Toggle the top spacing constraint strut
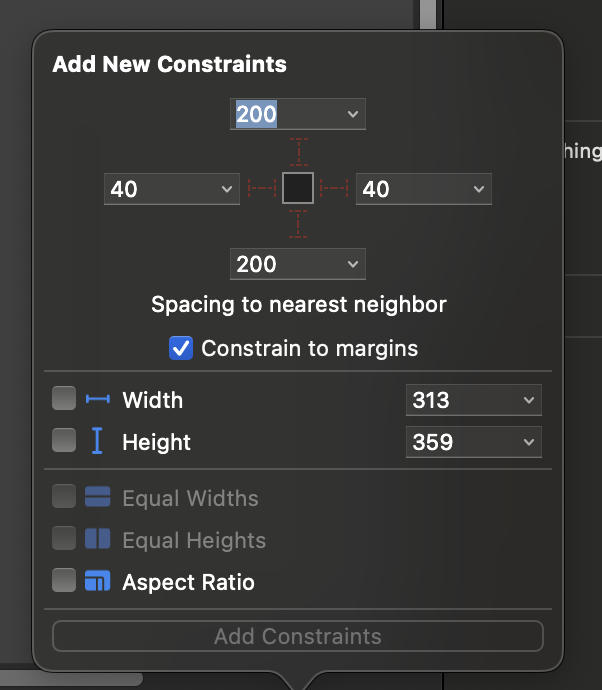Screen dimensions: 602x690 click(298, 153)
